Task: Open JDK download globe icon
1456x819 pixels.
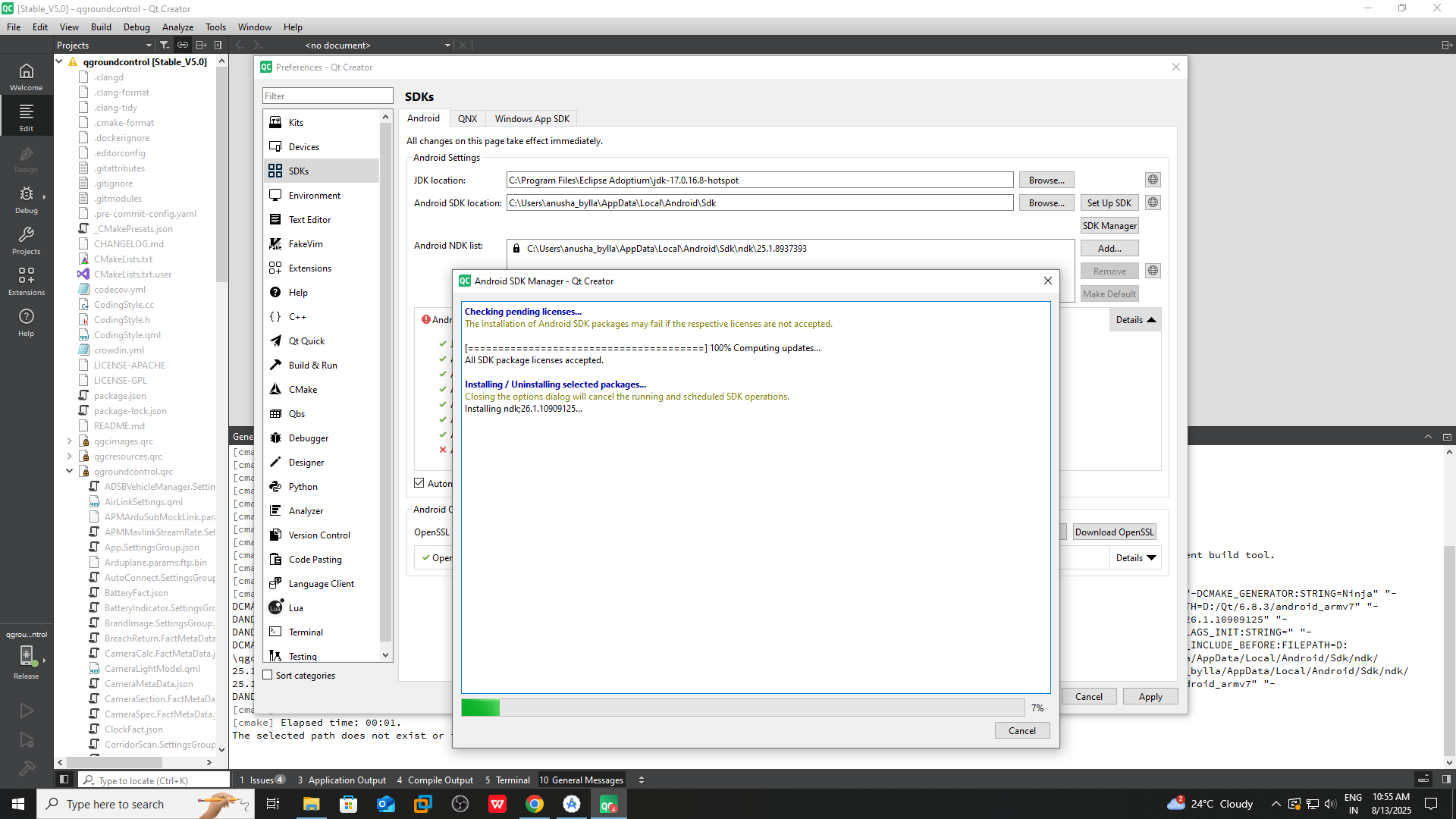Action: [x=1153, y=180]
